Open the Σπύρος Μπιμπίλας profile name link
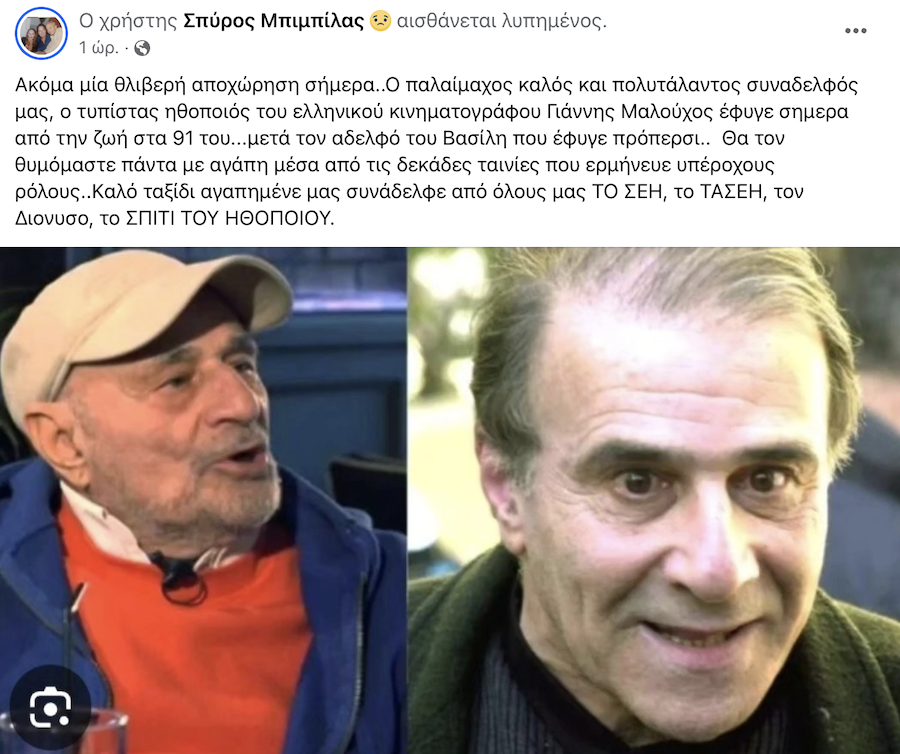This screenshot has width=900, height=754. 273,21
